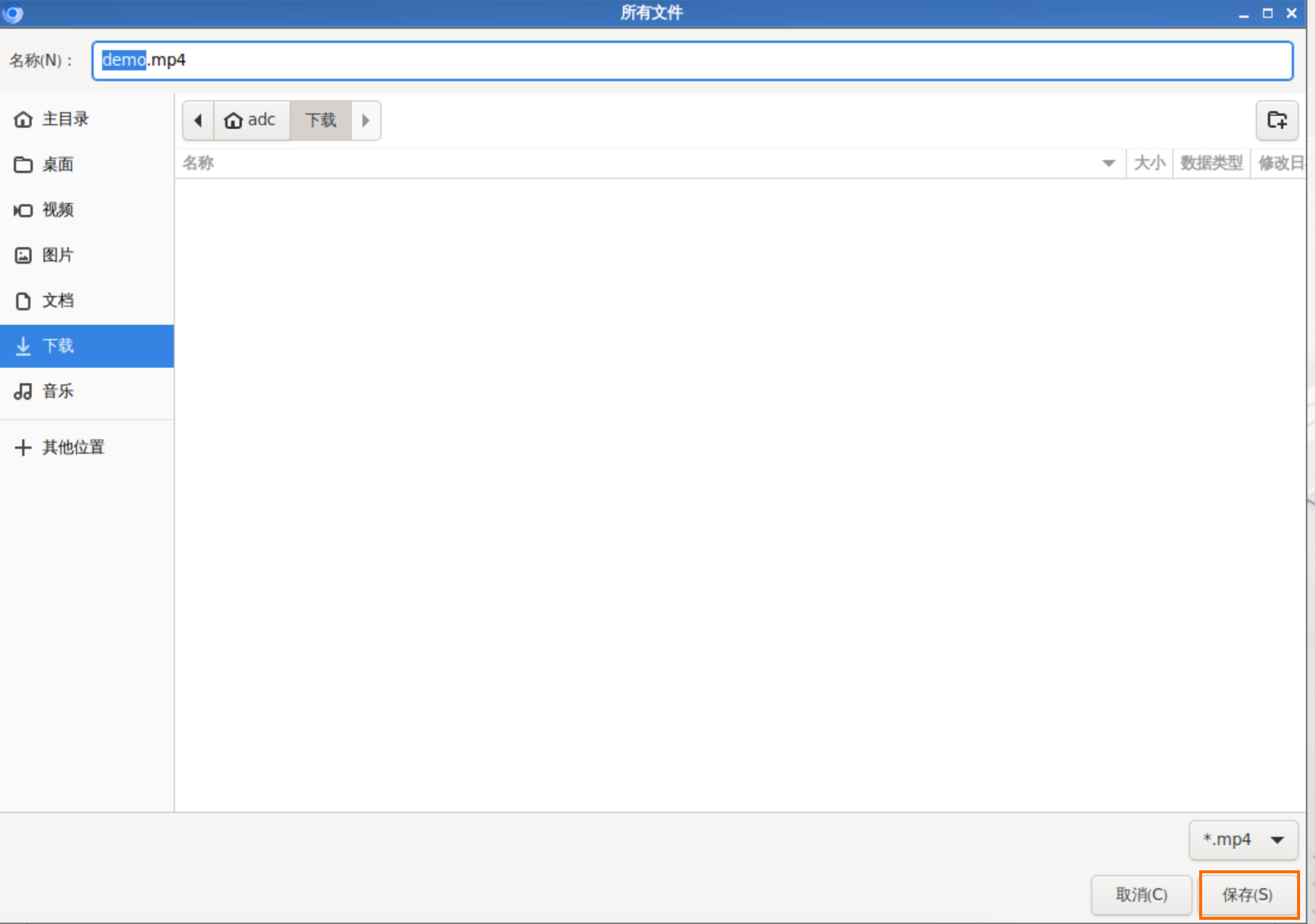Switch to adc home path segment
Image resolution: width=1315 pixels, height=924 pixels.
251,121
